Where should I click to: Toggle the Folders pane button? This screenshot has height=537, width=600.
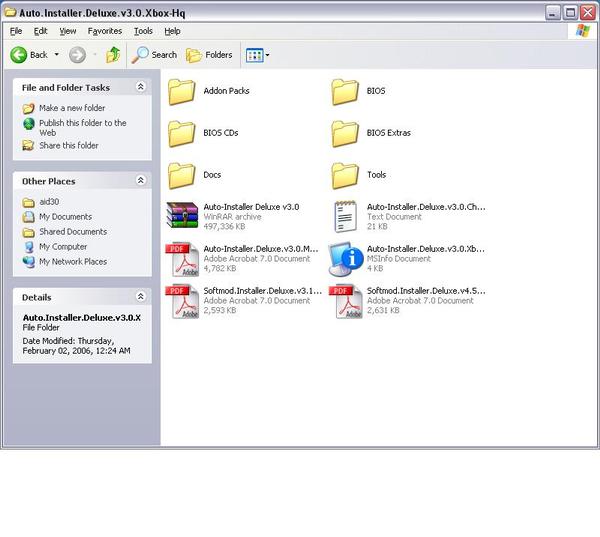(209, 55)
